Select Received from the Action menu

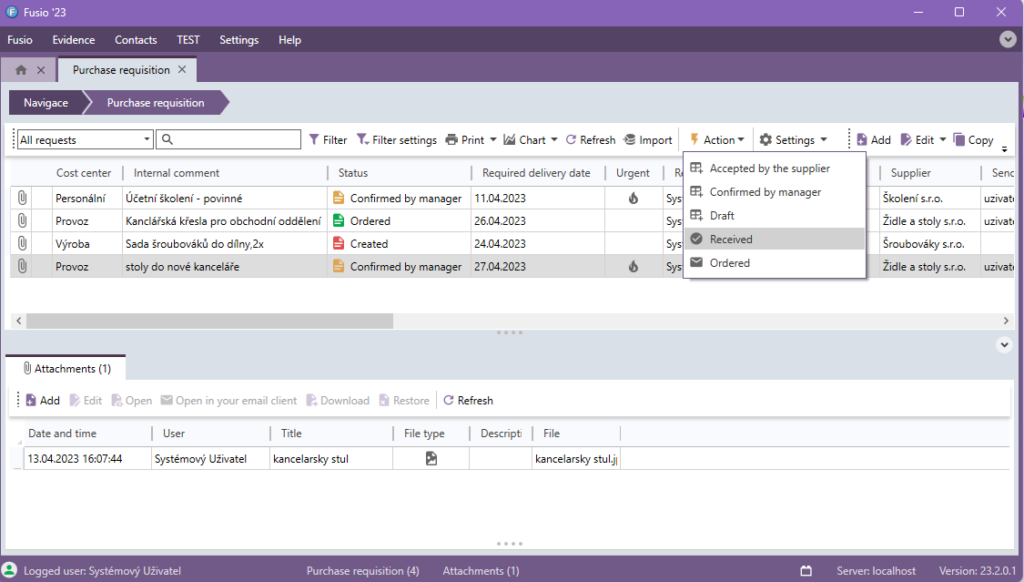tap(730, 239)
